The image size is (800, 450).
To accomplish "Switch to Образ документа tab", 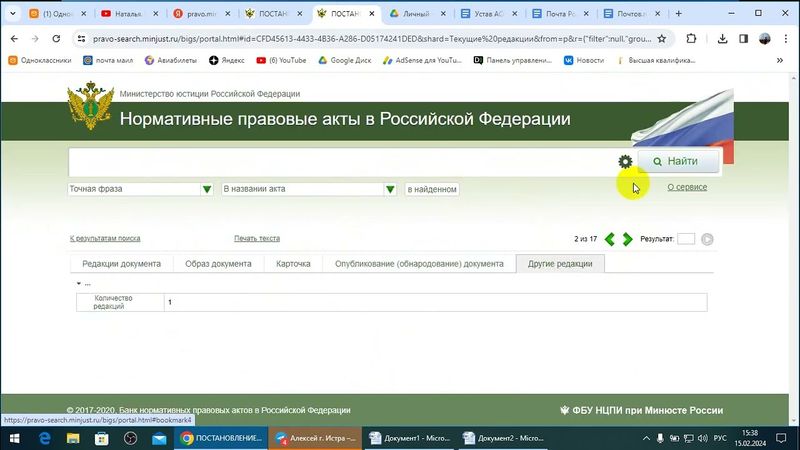I will pyautogui.click(x=218, y=264).
